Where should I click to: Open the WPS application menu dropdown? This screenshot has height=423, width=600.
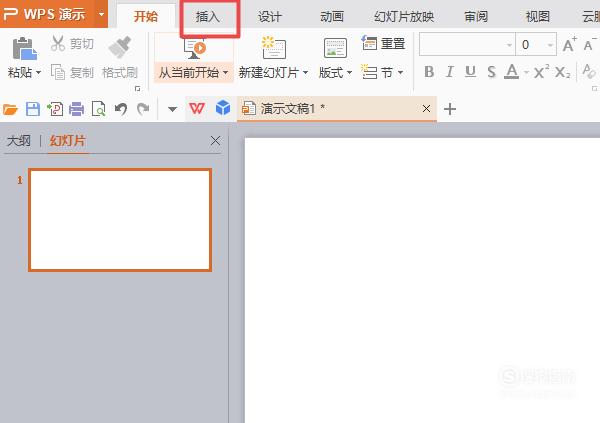pyautogui.click(x=101, y=15)
